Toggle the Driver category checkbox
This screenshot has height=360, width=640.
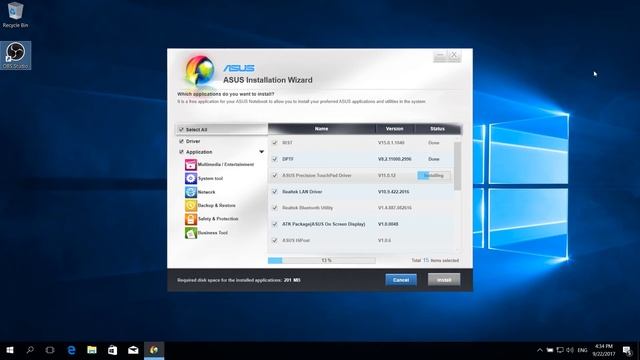[181, 141]
